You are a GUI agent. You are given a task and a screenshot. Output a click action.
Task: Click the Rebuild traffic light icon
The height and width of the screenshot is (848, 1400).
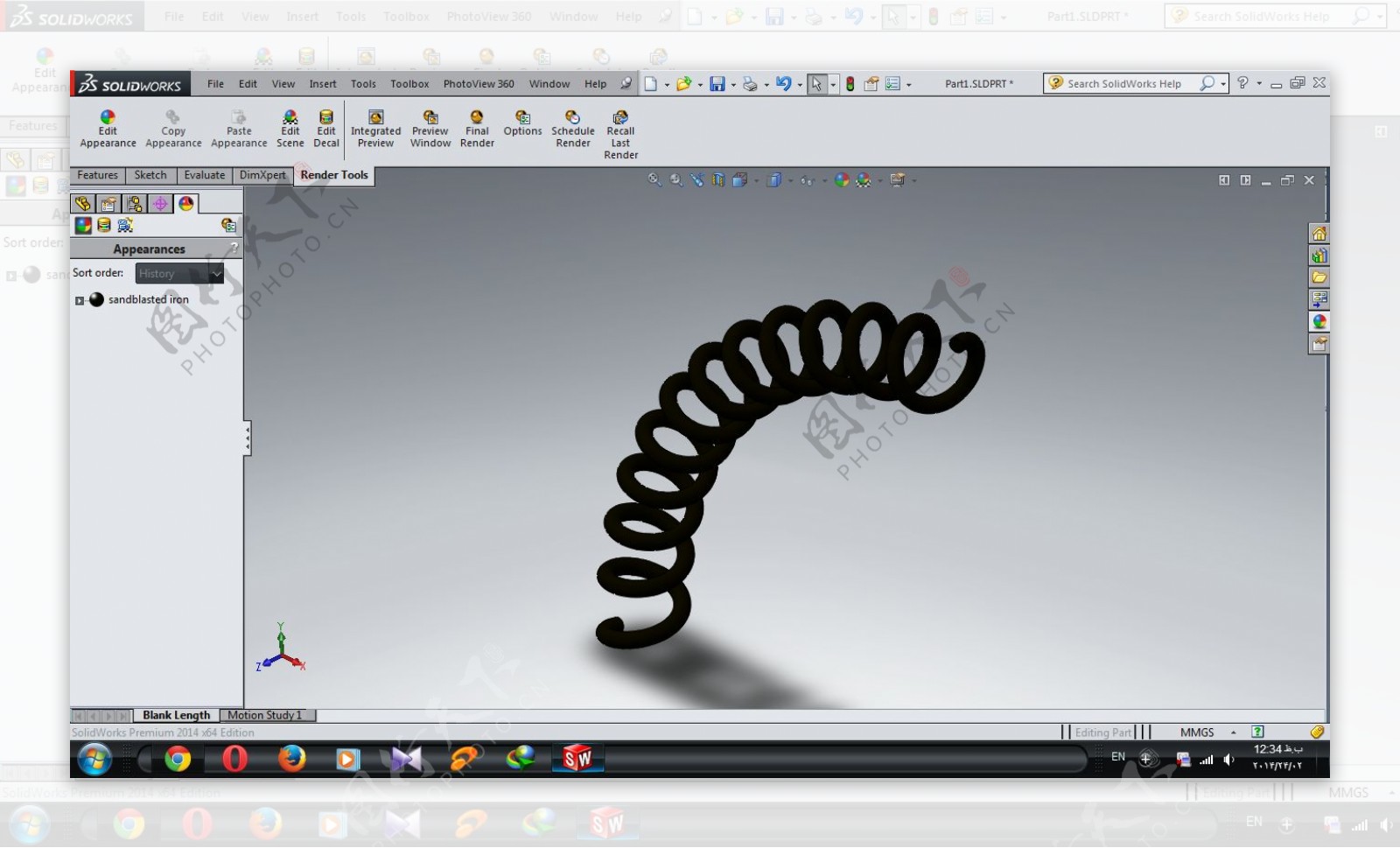point(850,84)
